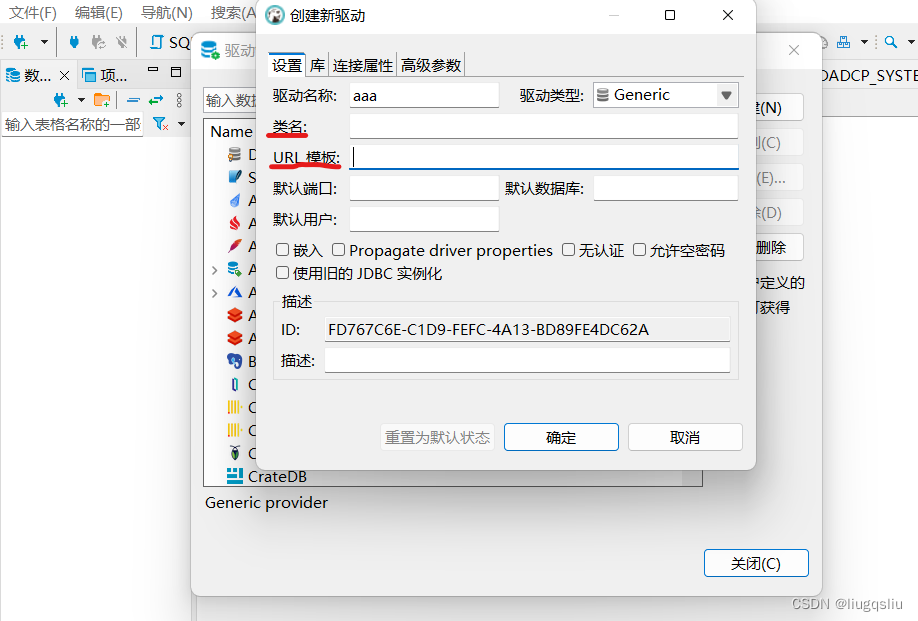Open the dropdown arrow next to the new connection icon

pyautogui.click(x=44, y=42)
